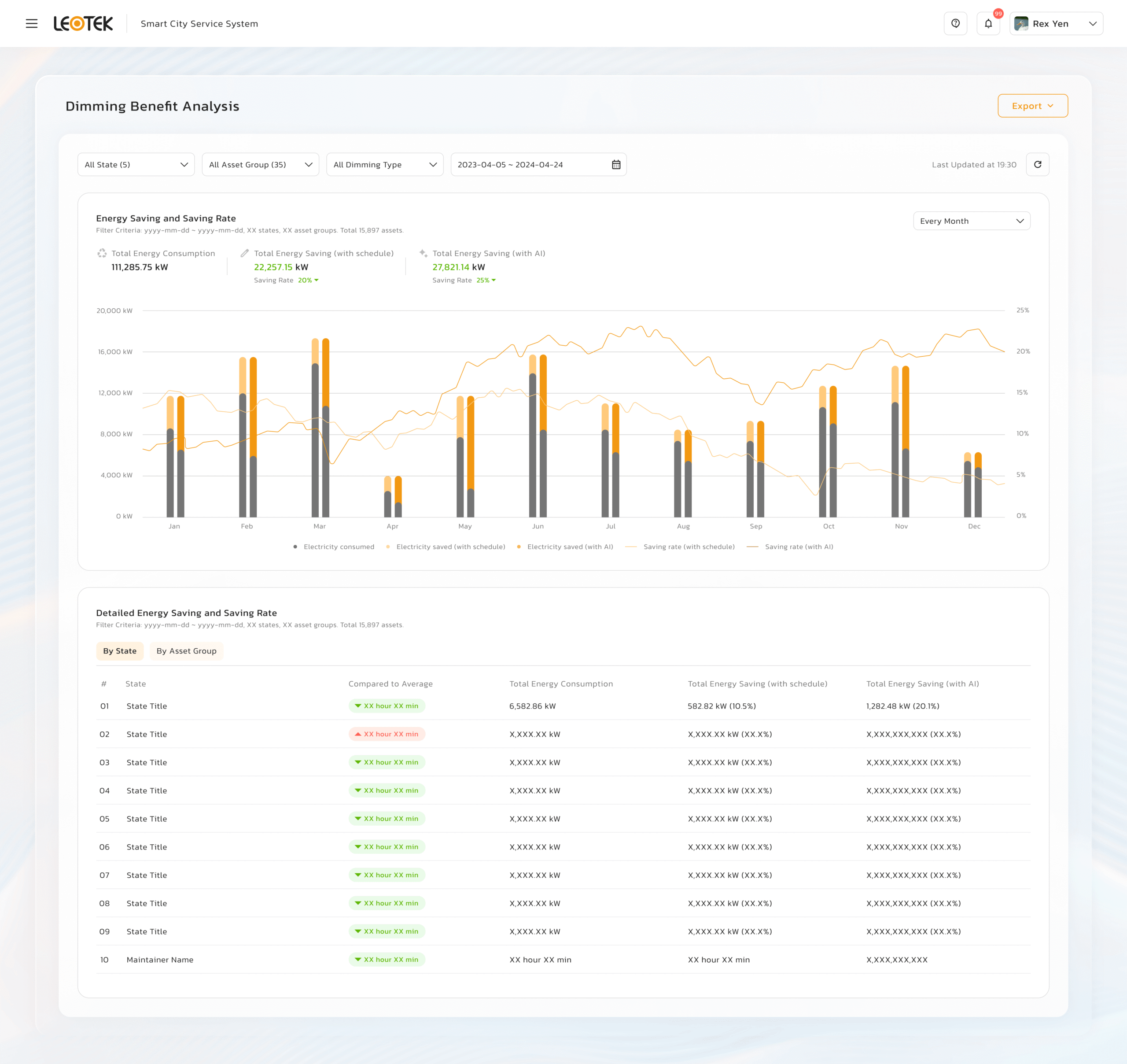Open the All State filter dropdown
The width and height of the screenshot is (1127, 1064).
[x=136, y=164]
